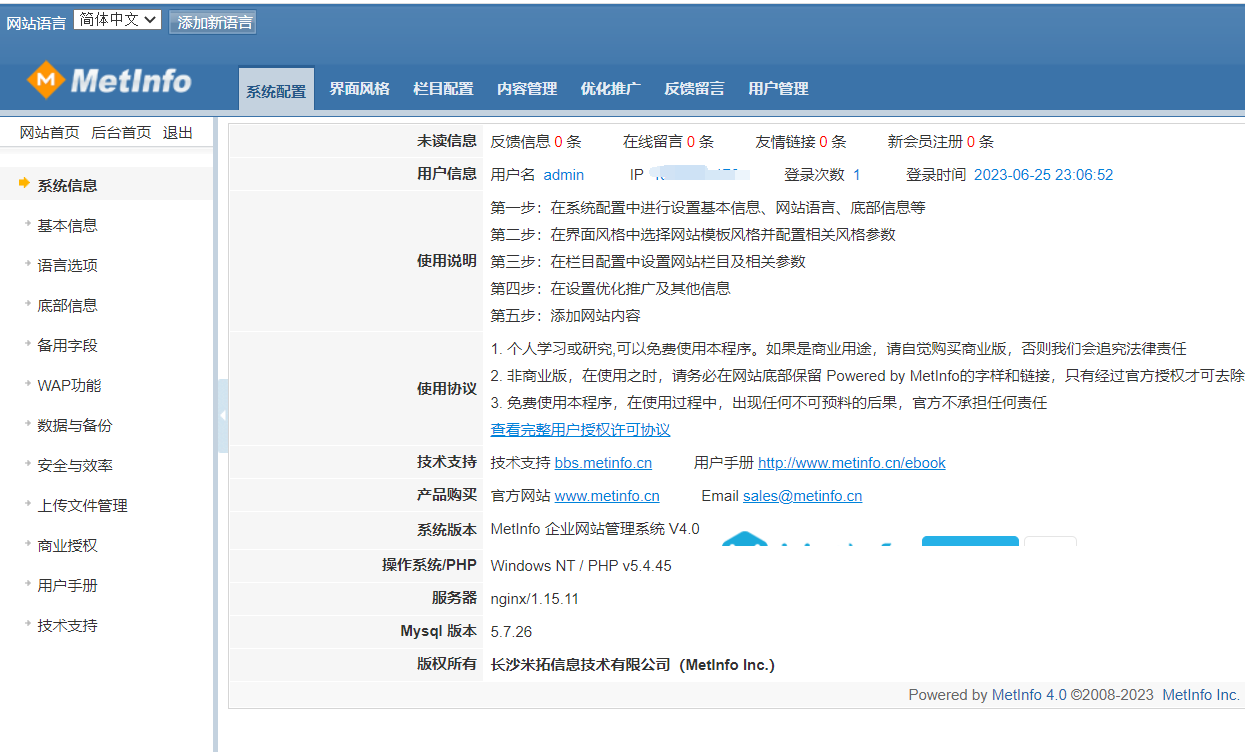
Task: Open the 栏目配置 tab
Action: click(x=443, y=89)
